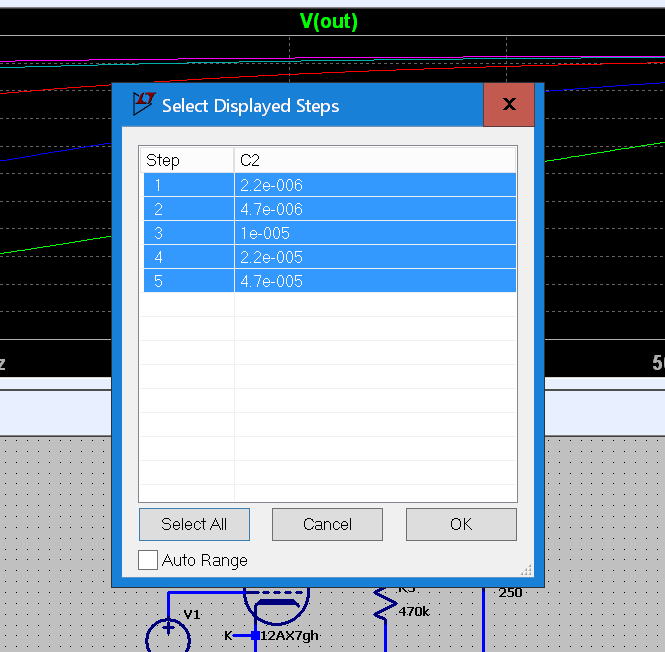
Task: Enable the Auto Range checkbox
Action: coord(148,560)
